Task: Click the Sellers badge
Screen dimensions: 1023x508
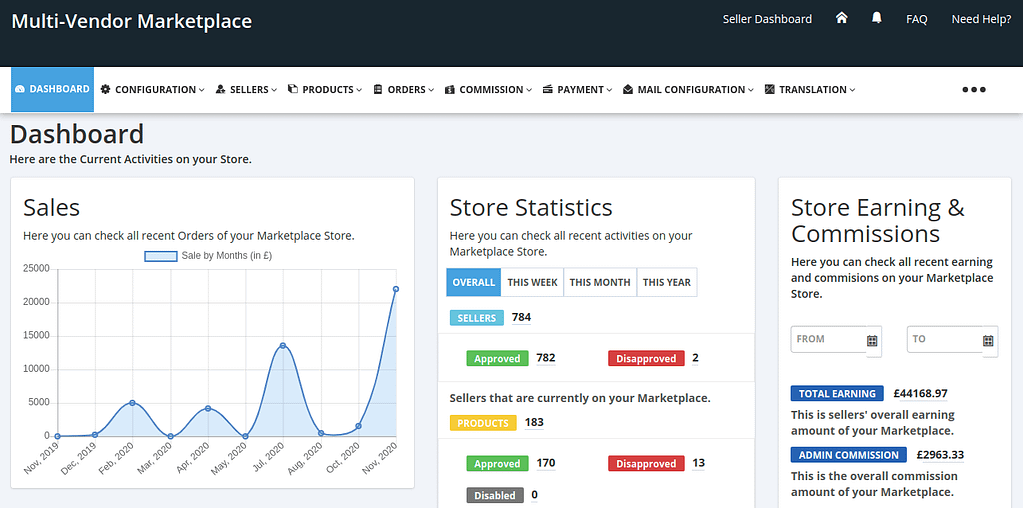Action: (477, 318)
